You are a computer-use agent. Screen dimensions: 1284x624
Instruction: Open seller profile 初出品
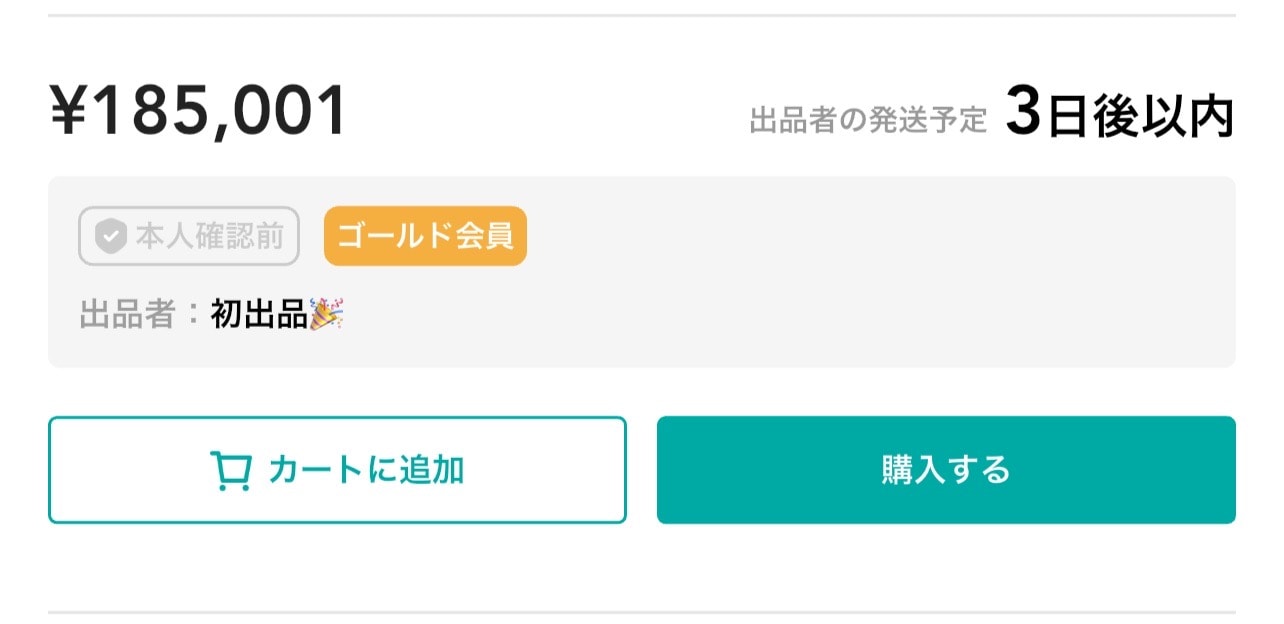point(259,315)
